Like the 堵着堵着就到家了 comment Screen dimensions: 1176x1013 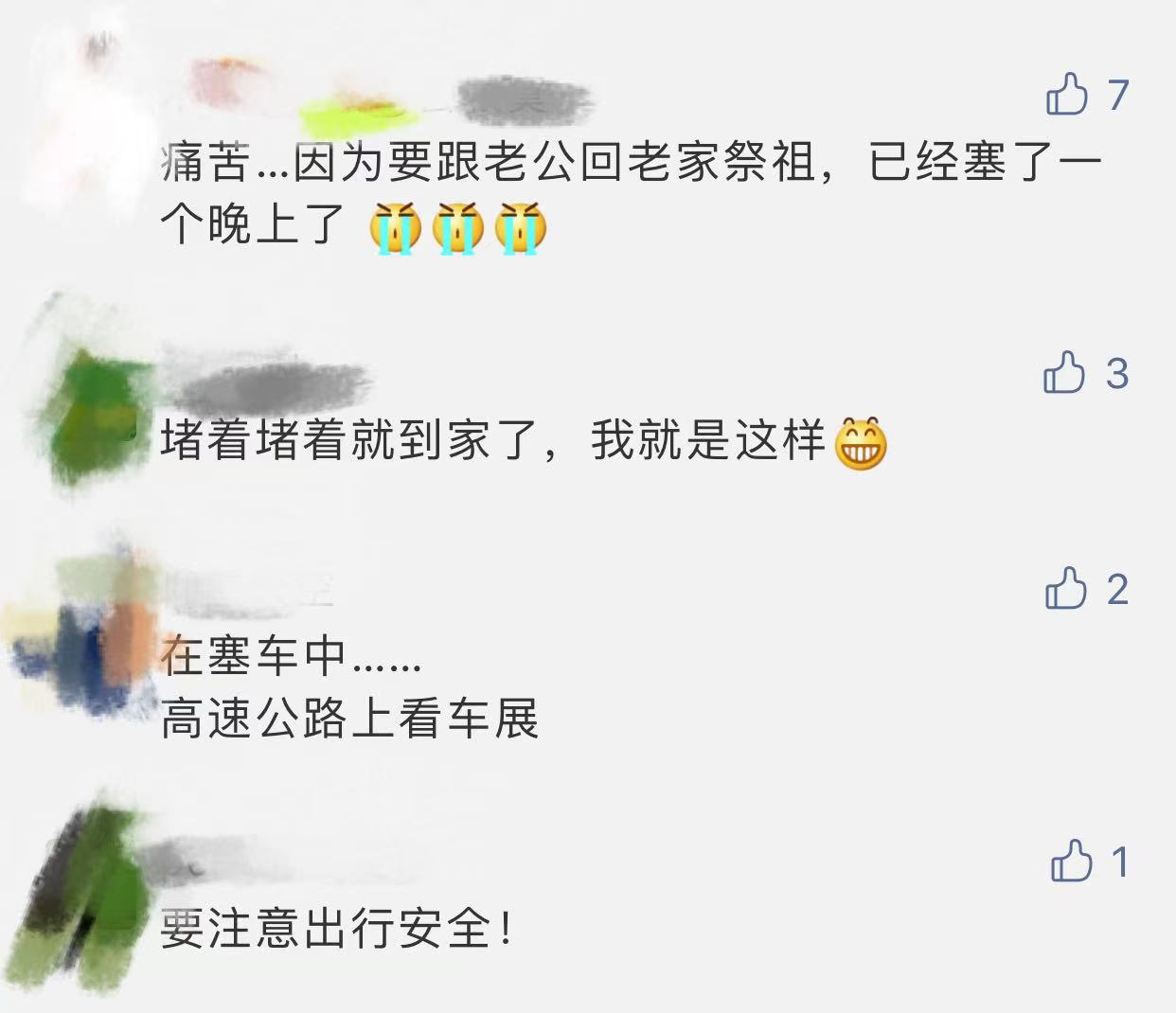coord(1063,372)
